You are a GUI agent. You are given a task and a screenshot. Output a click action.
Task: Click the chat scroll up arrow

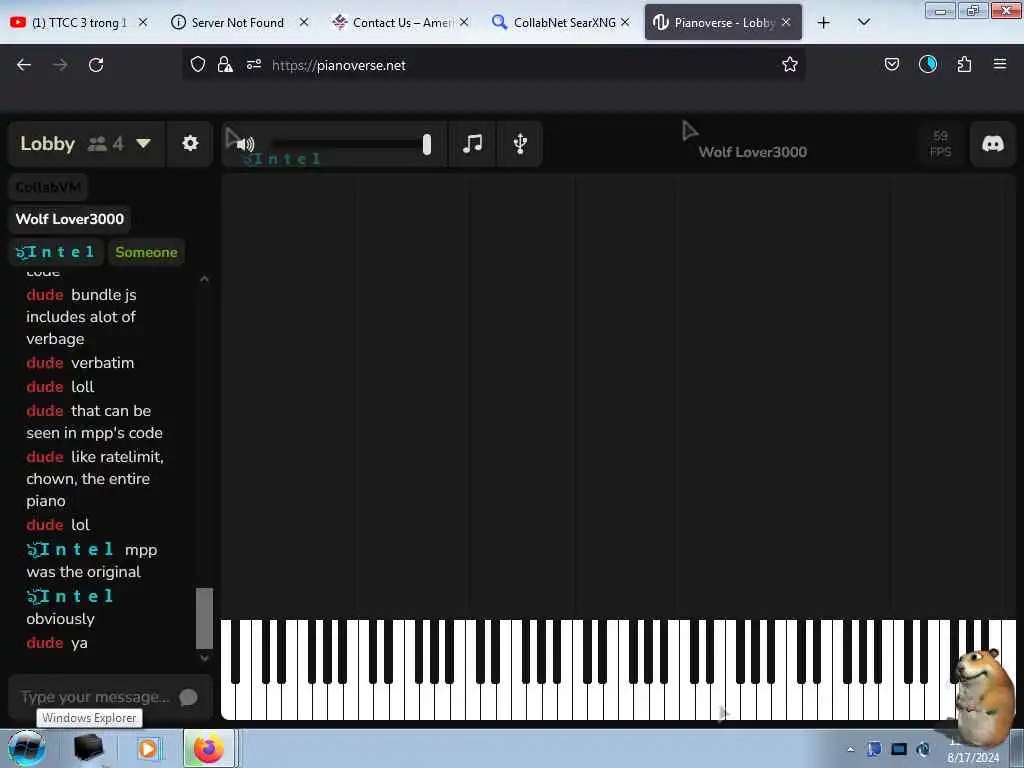point(204,279)
